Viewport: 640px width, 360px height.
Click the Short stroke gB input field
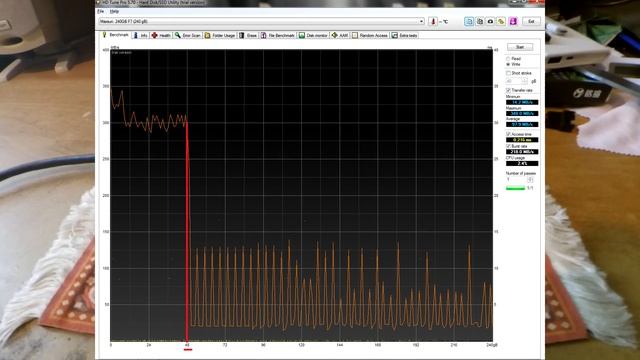pos(514,81)
